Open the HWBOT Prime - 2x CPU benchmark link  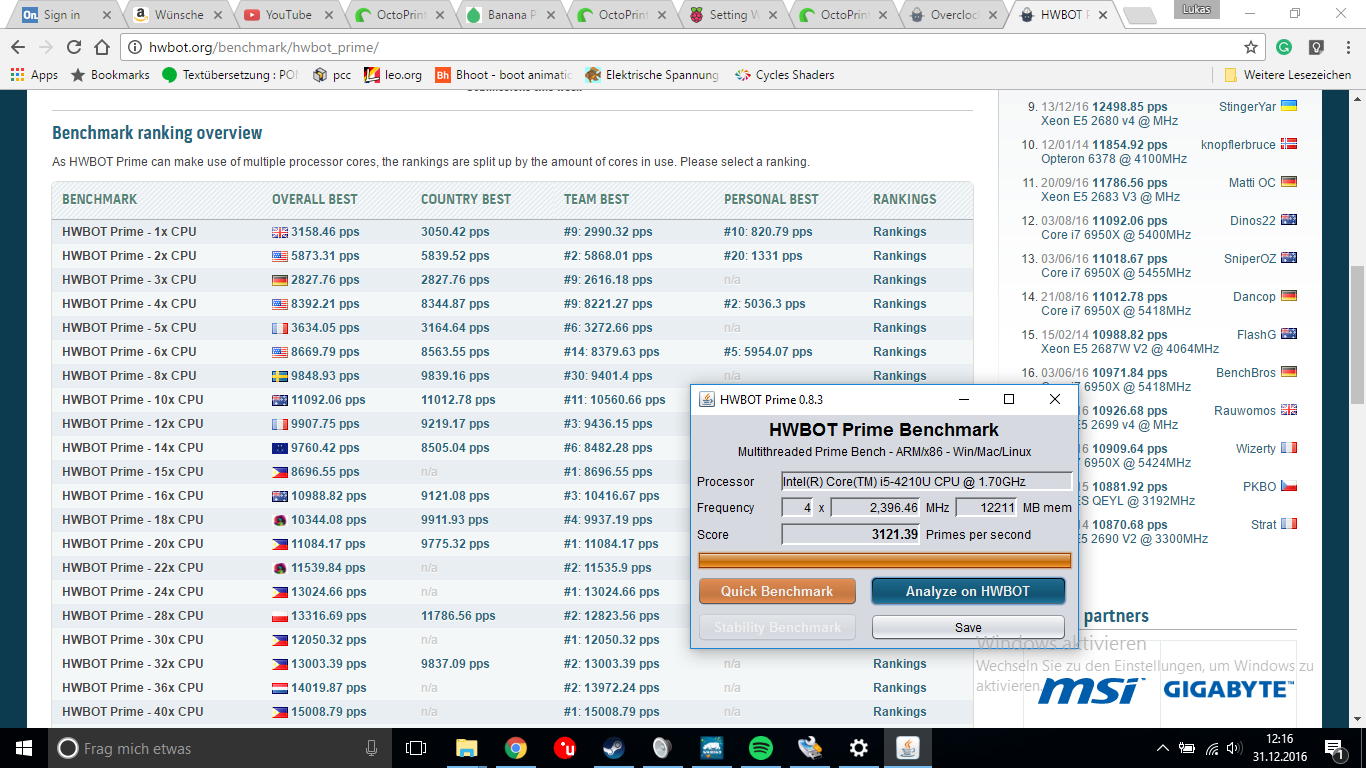(x=129, y=256)
